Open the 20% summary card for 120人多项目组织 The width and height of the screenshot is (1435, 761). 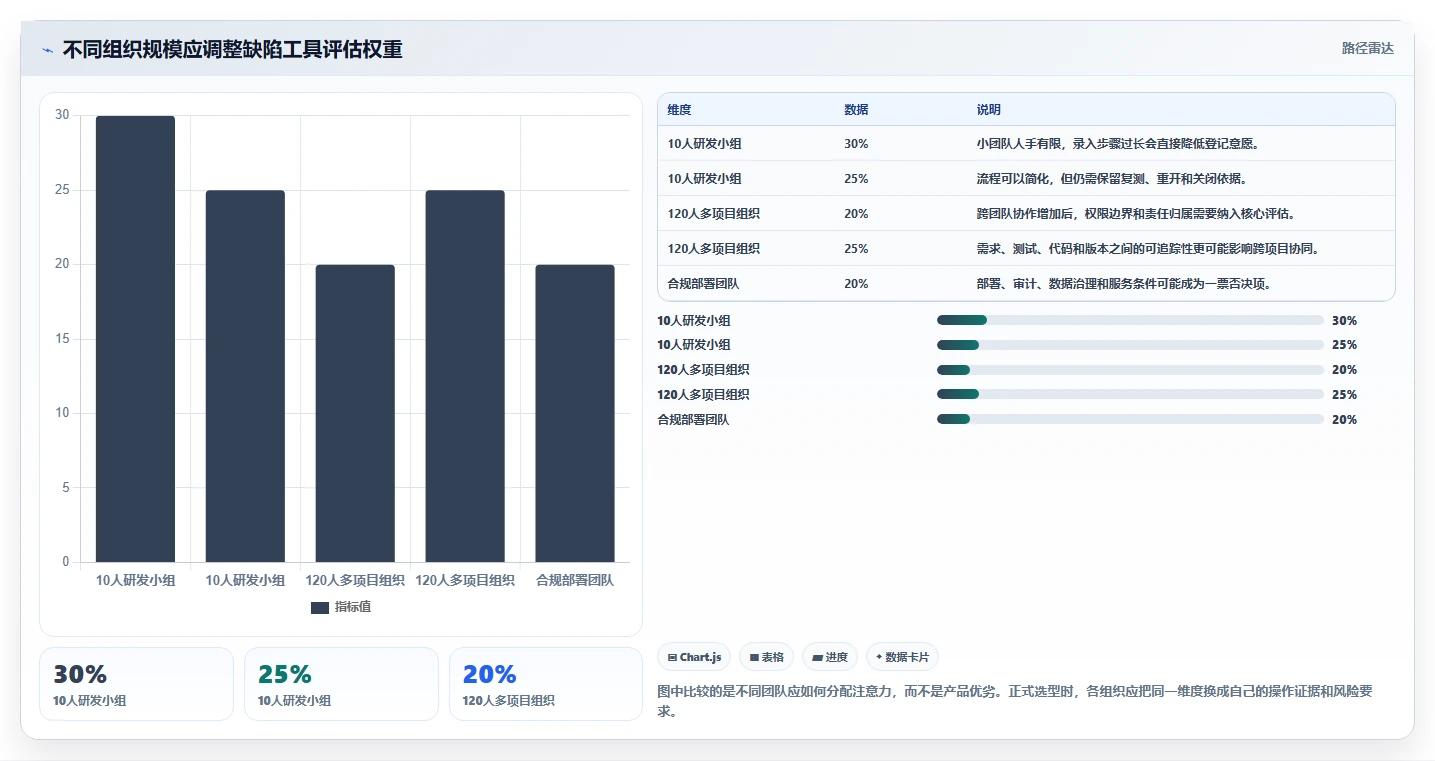point(546,684)
